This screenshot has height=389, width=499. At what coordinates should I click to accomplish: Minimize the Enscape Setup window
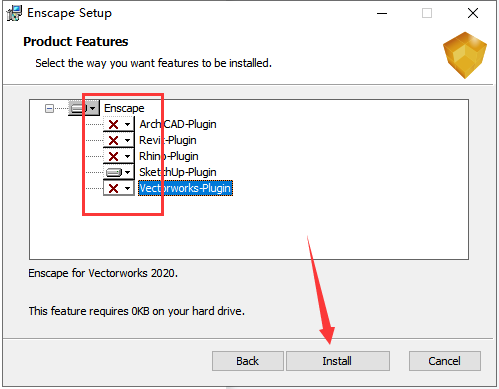(x=382, y=14)
